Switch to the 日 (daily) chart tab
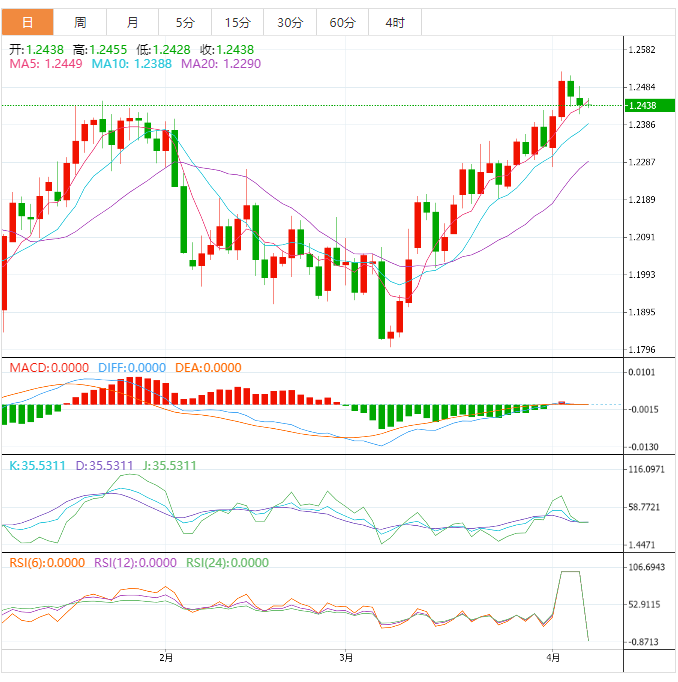The image size is (678, 682). [x=27, y=22]
